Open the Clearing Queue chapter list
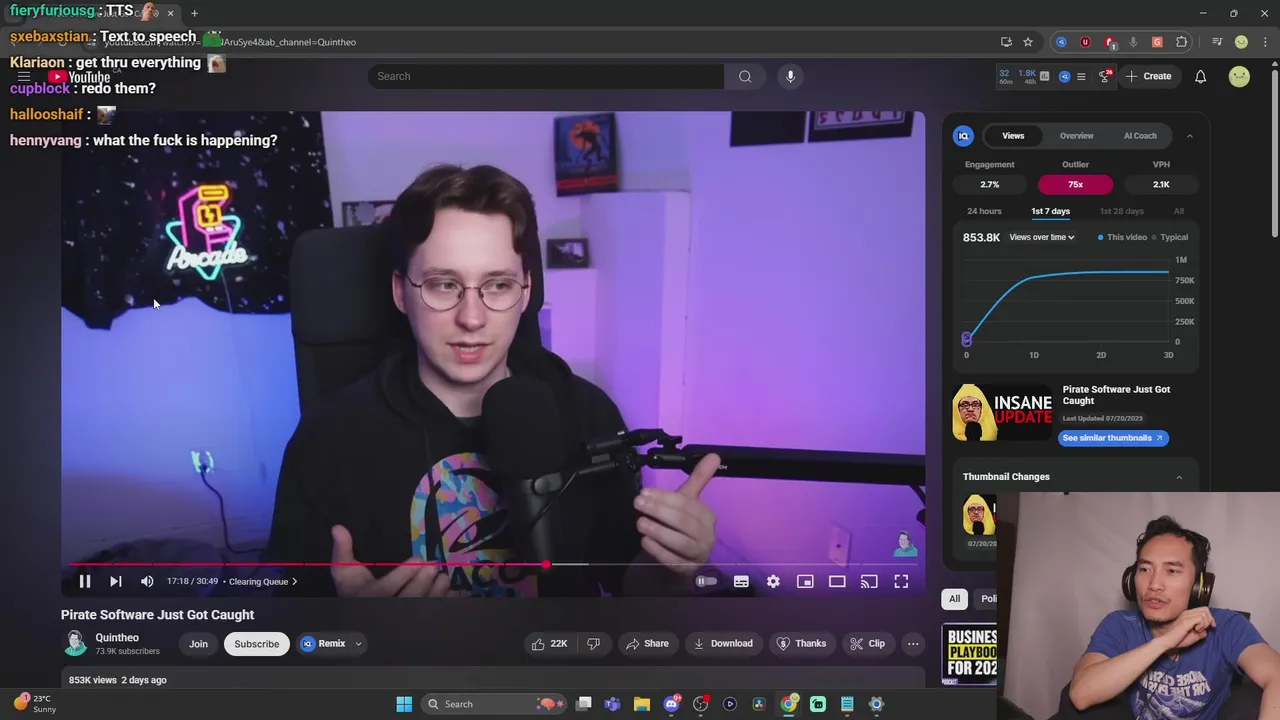 (263, 581)
